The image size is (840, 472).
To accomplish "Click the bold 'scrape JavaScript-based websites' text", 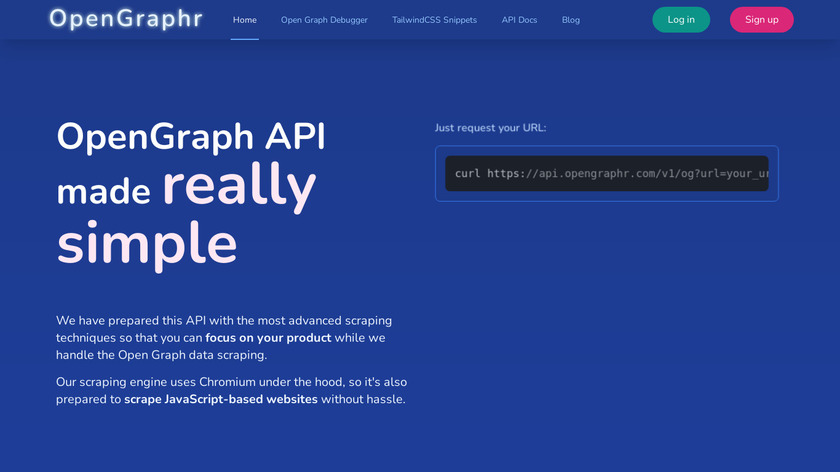I will [x=221, y=400].
